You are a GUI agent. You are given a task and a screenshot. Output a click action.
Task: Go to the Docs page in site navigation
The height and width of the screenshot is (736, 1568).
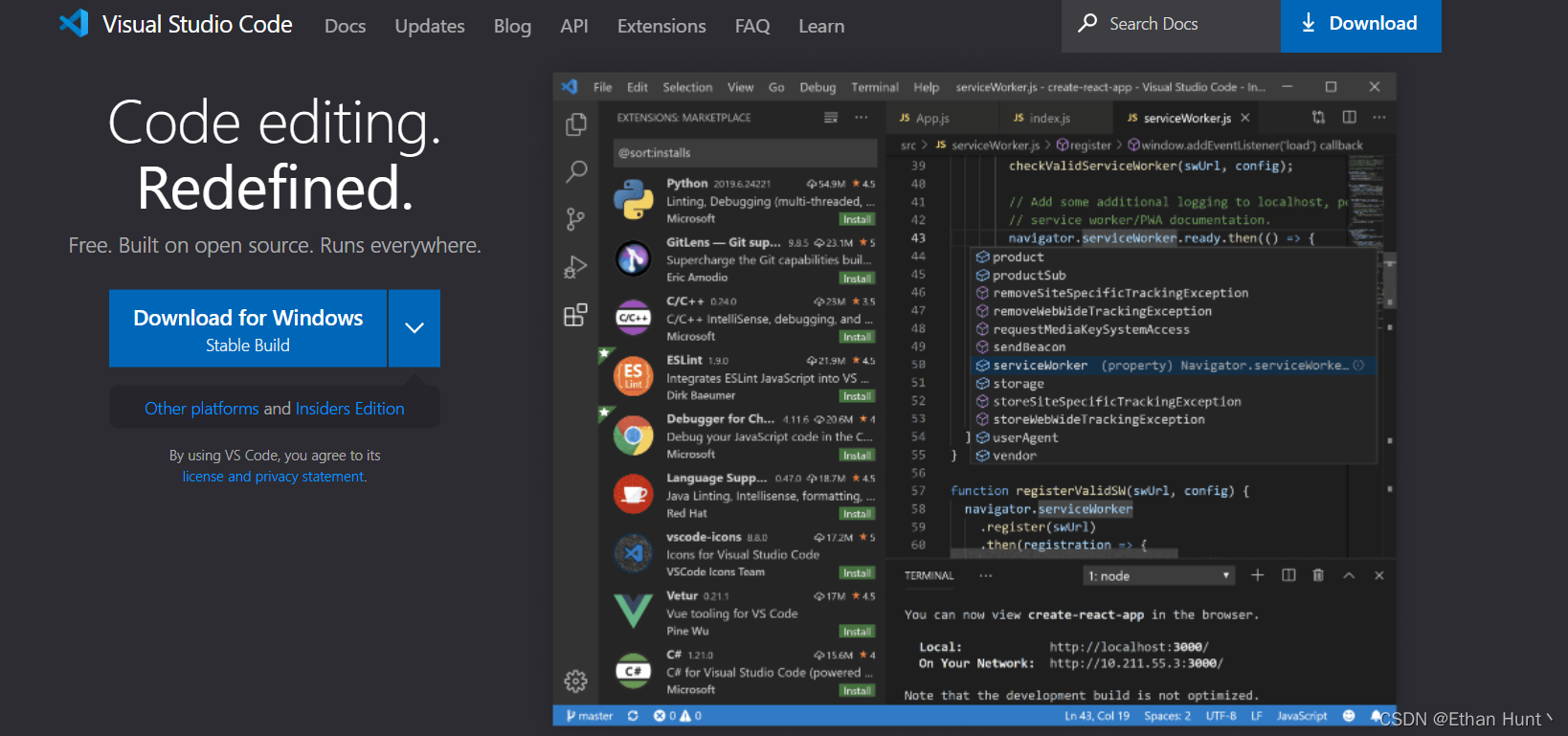coord(345,26)
